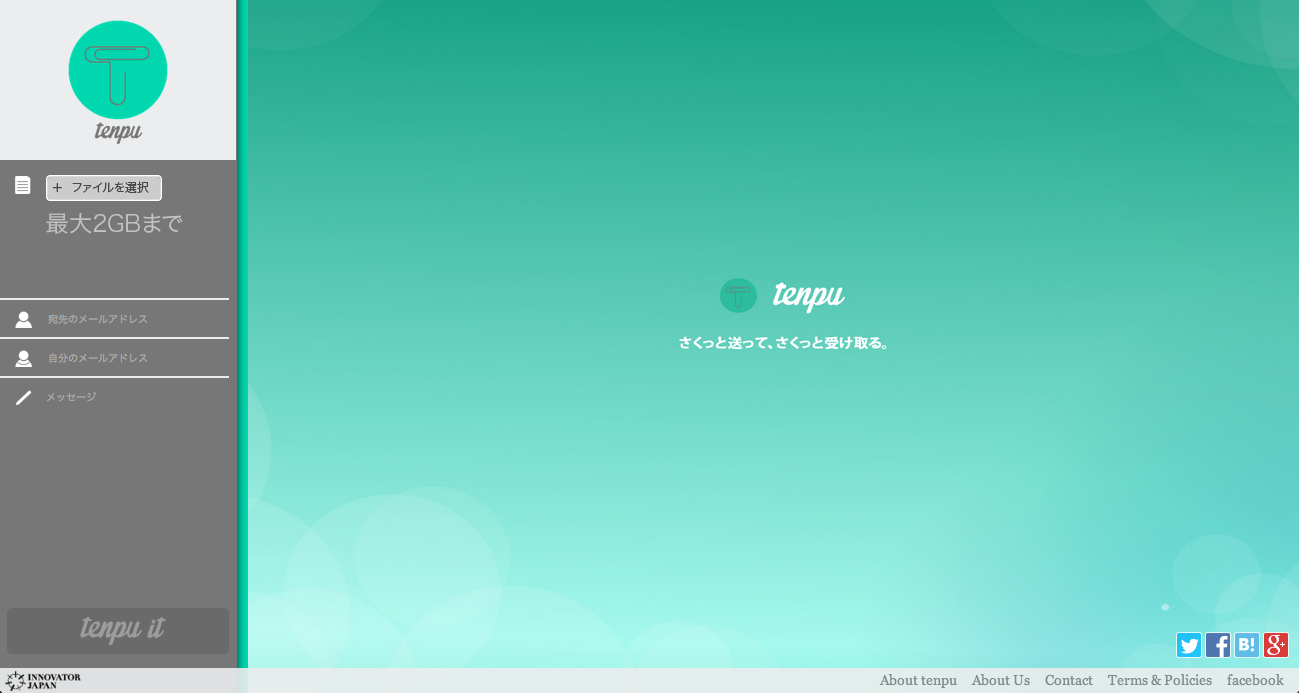The height and width of the screenshot is (693, 1299).
Task: Click the document file icon in sidebar
Action: click(x=23, y=186)
